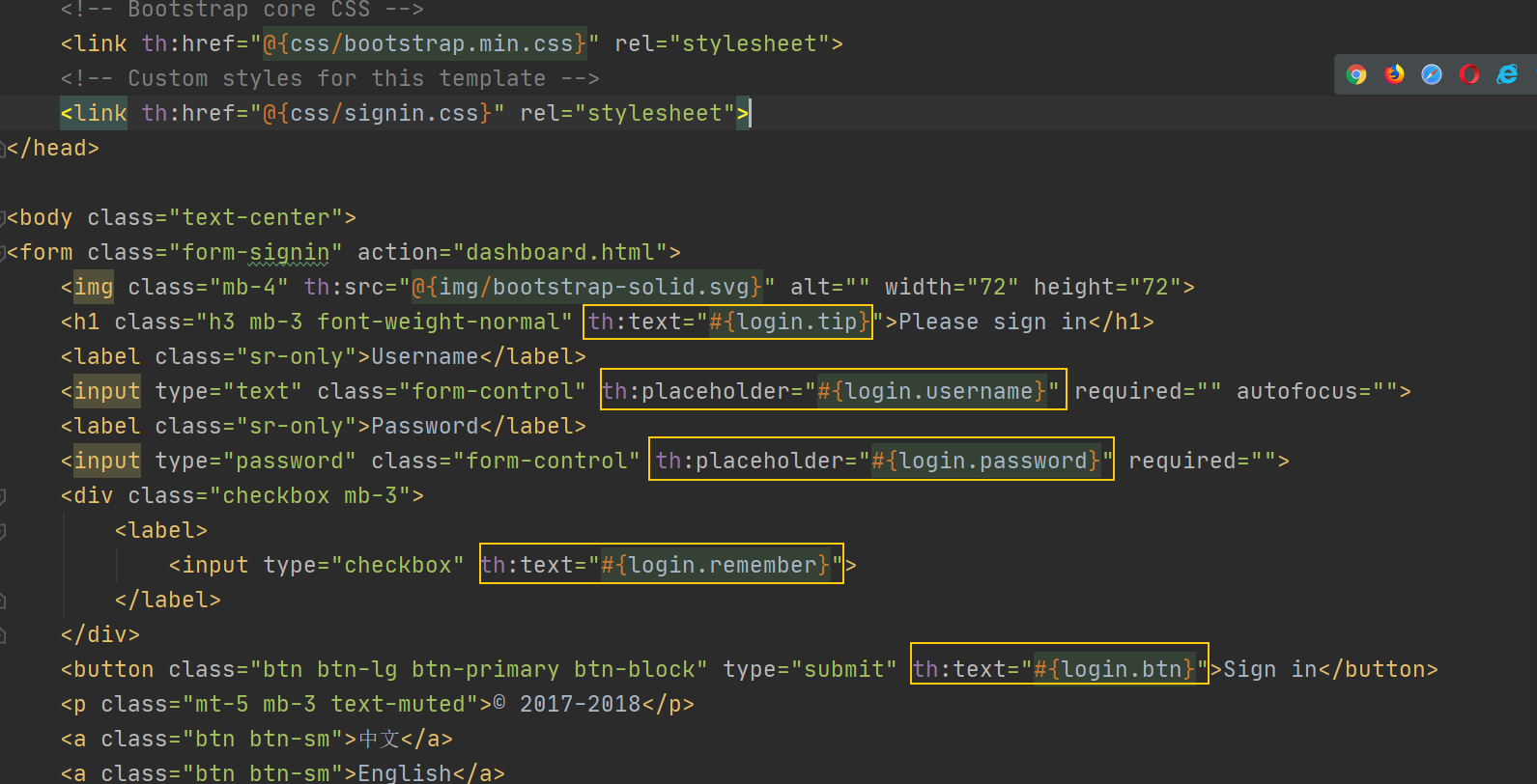Click the class="checkbox mb-3" attribute

coord(269,495)
